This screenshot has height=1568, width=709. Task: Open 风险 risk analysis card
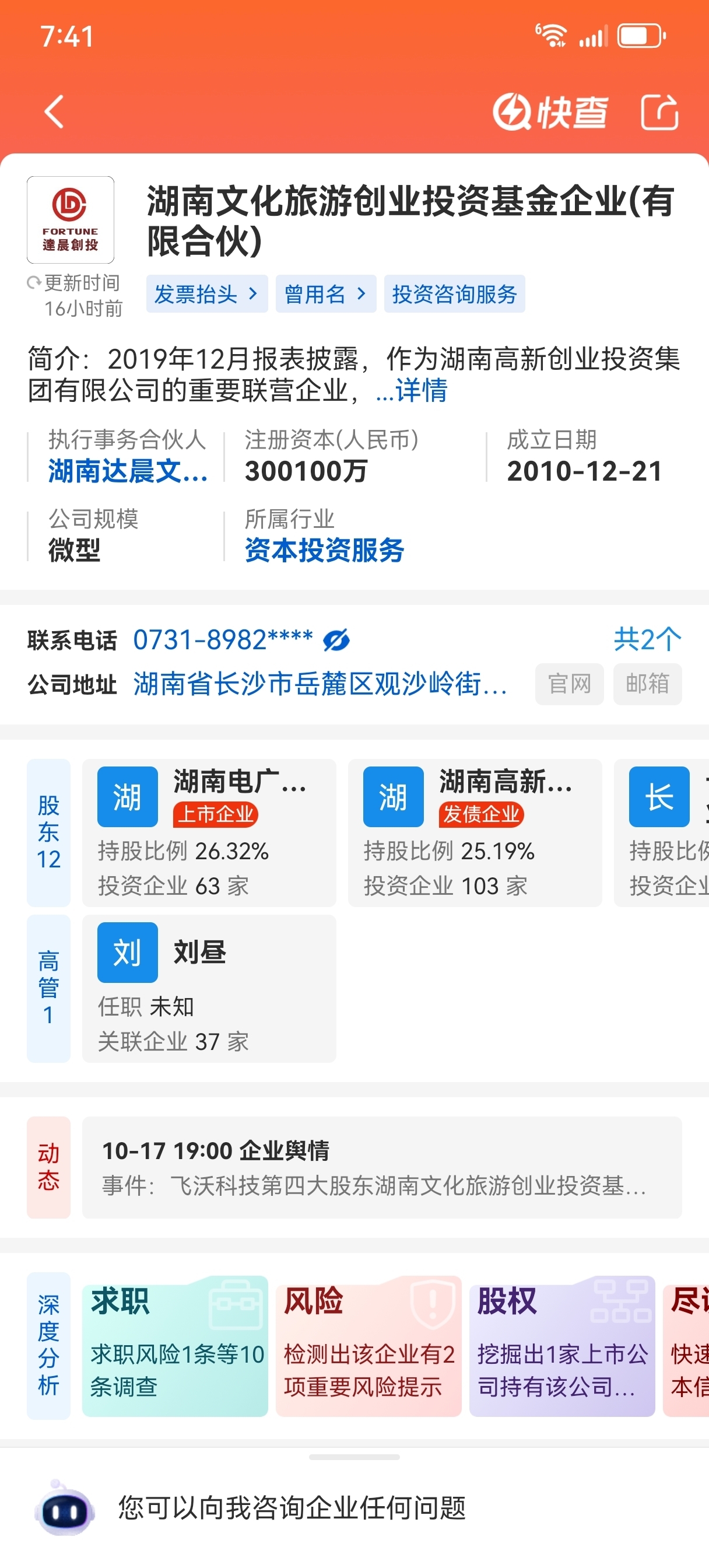click(x=368, y=1346)
